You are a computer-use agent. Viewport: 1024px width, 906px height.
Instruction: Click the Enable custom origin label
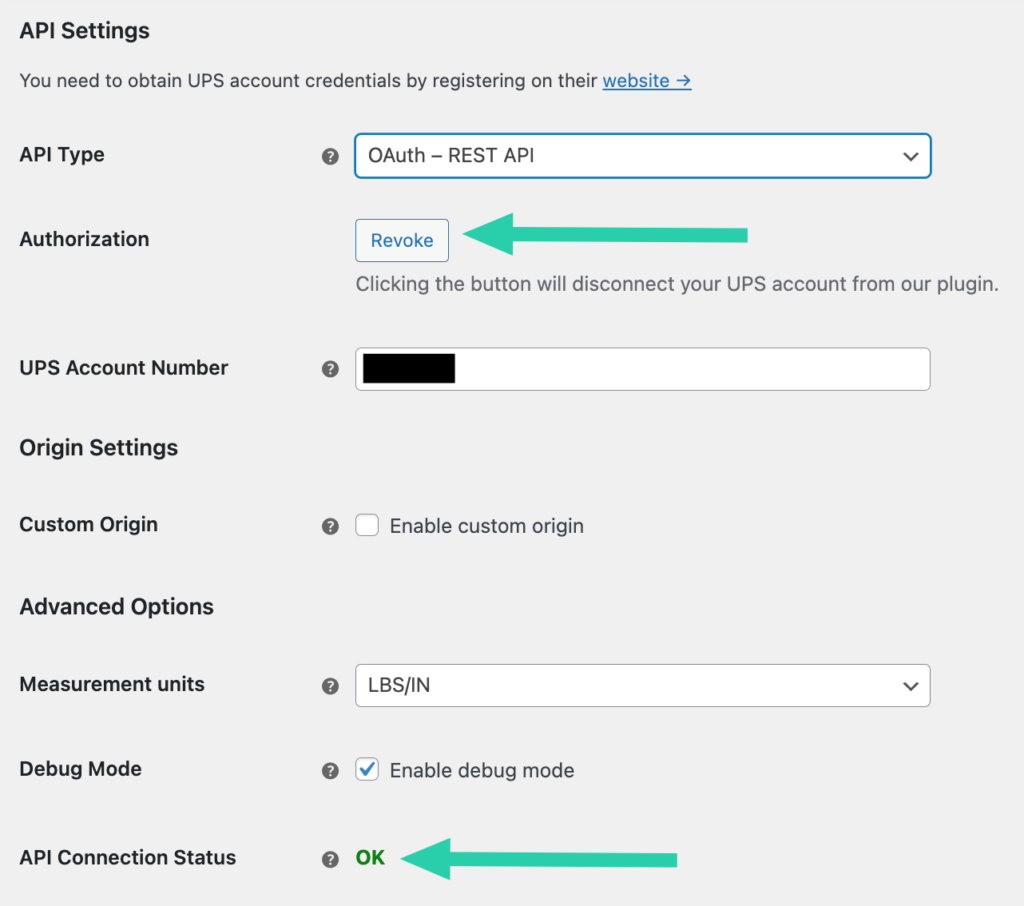(x=487, y=526)
